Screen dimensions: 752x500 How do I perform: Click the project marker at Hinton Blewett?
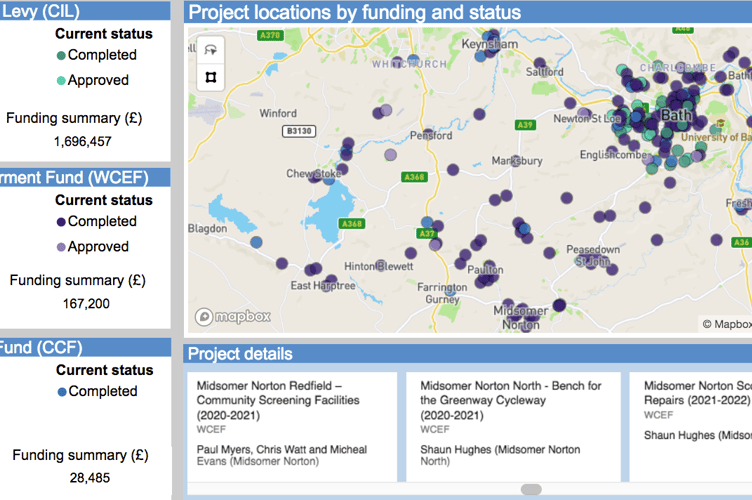381,265
